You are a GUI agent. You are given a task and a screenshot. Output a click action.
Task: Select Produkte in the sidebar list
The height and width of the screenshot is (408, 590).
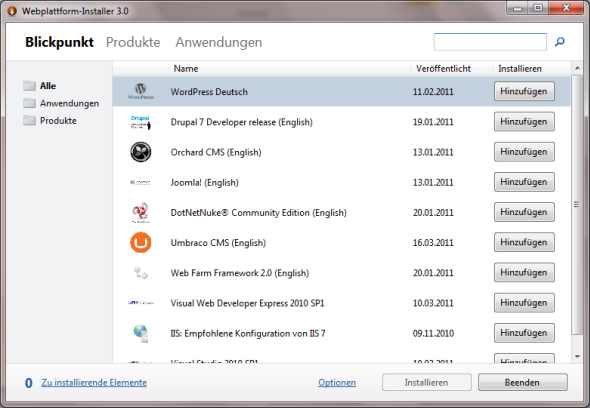[x=58, y=120]
